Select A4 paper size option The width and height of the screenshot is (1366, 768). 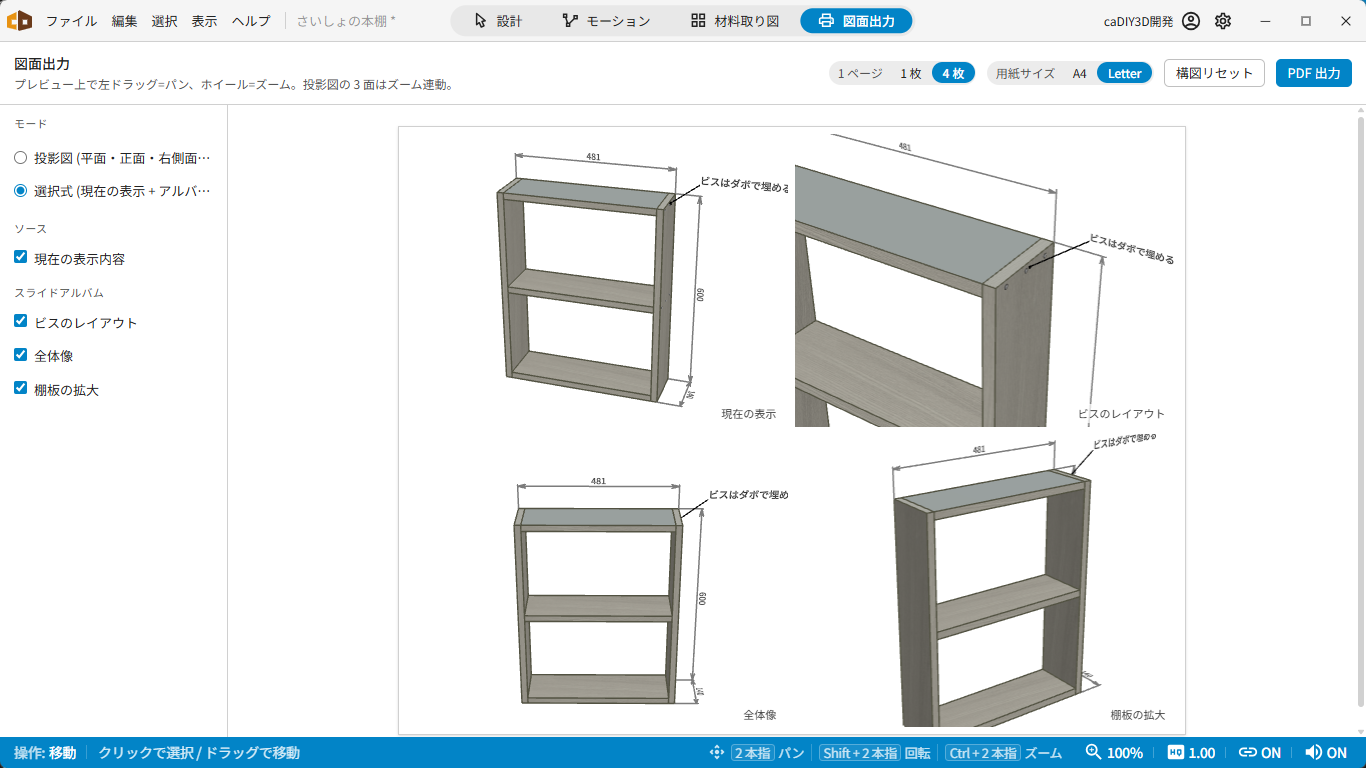tap(1080, 73)
